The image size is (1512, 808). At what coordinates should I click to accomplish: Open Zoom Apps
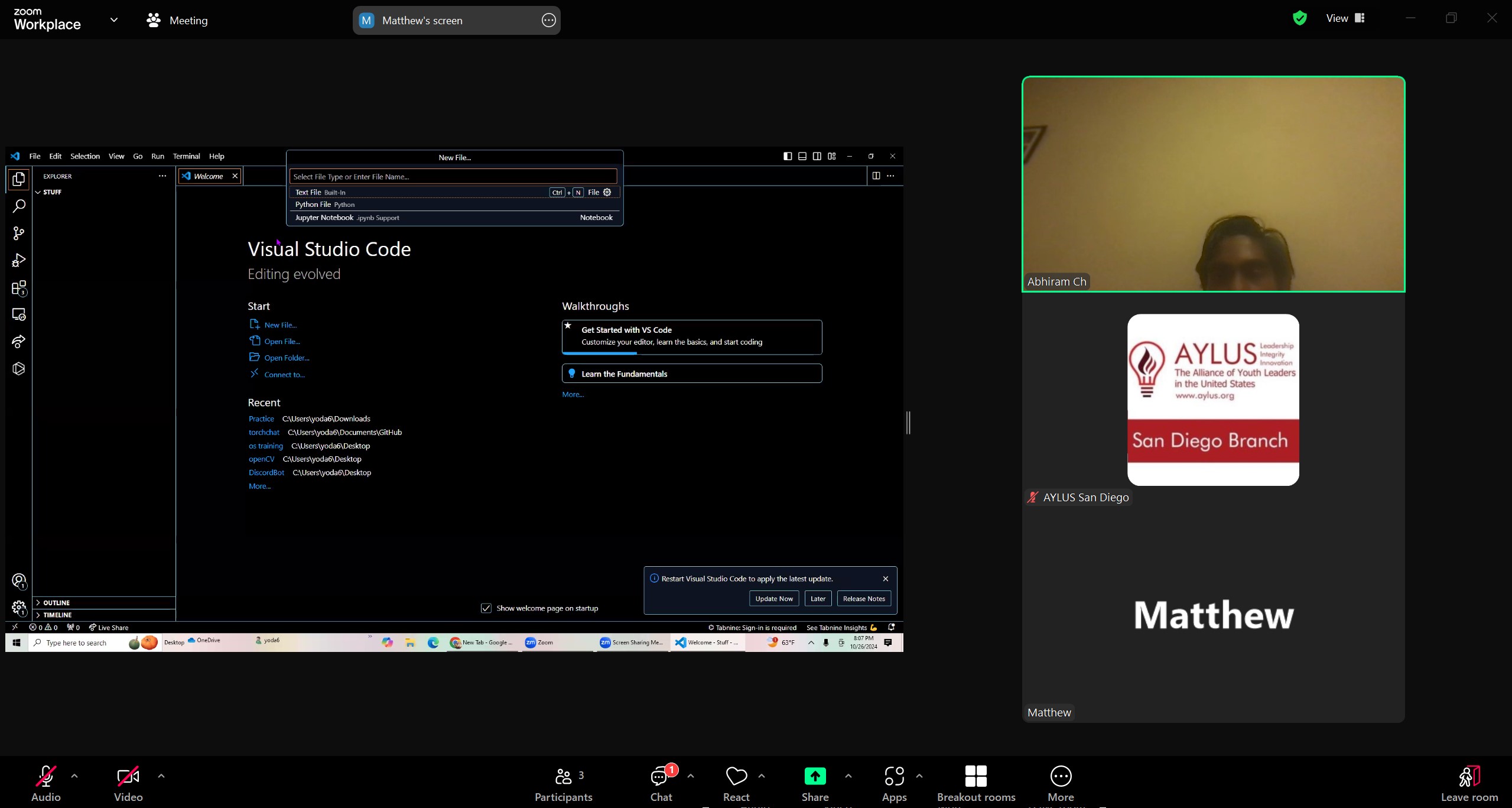894,783
